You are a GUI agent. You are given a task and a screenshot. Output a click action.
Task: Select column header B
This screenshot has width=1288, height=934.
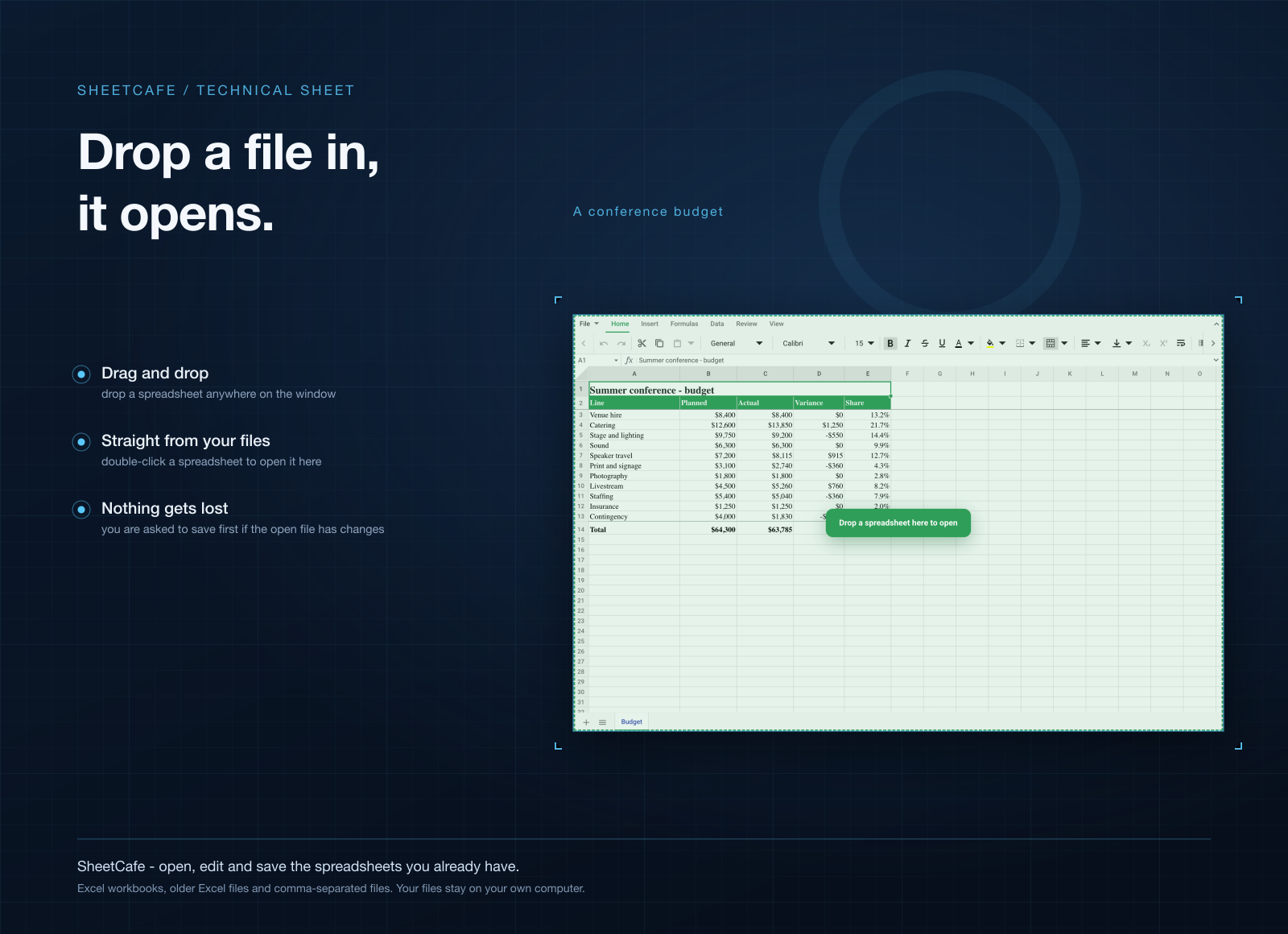(x=708, y=374)
